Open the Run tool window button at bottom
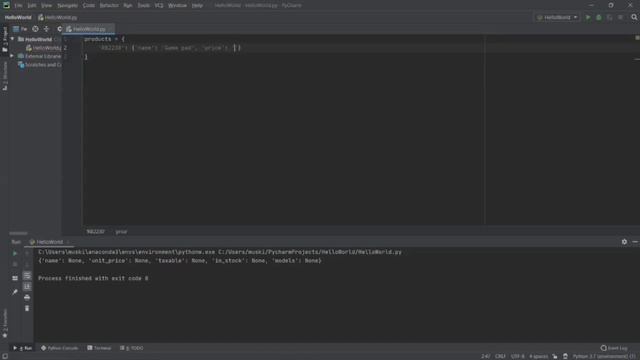The width and height of the screenshot is (640, 360). (x=23, y=348)
